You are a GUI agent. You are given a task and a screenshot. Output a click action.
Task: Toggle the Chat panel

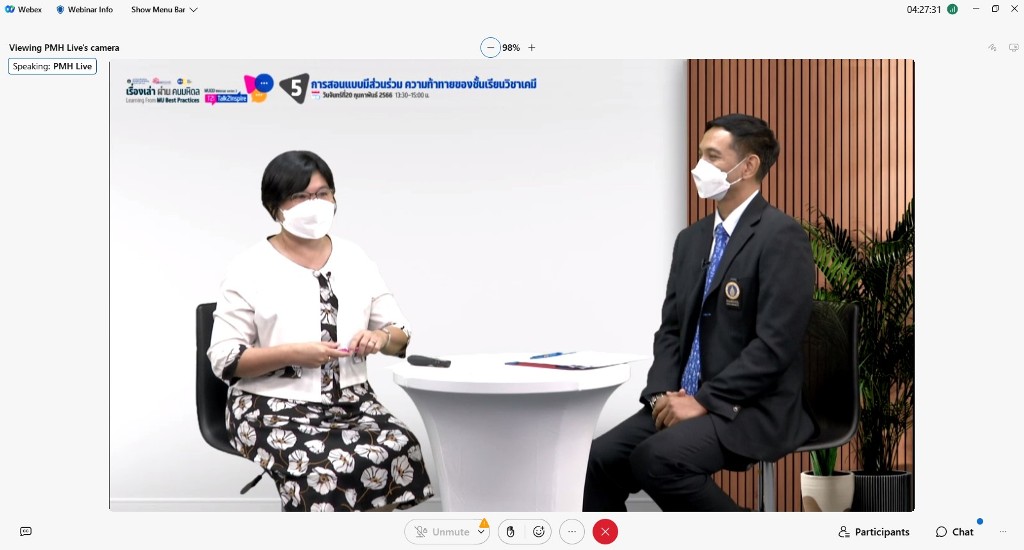point(955,532)
